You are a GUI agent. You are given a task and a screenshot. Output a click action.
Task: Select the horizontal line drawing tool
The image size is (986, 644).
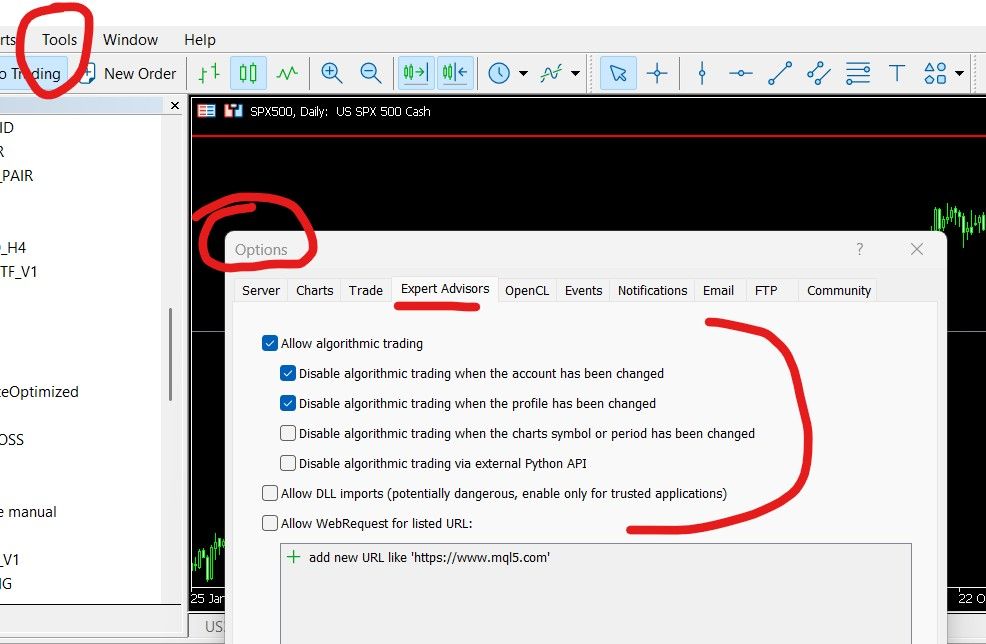[741, 74]
